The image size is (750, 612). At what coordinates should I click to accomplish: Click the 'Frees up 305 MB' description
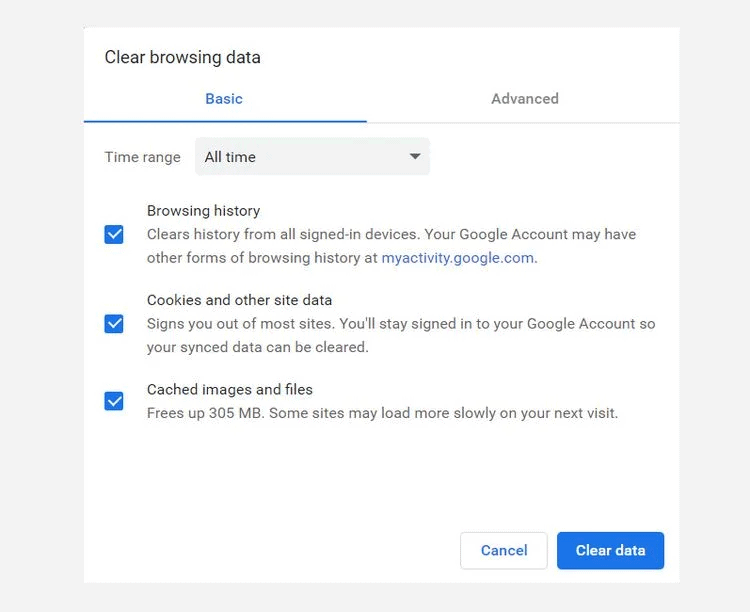[x=382, y=413]
